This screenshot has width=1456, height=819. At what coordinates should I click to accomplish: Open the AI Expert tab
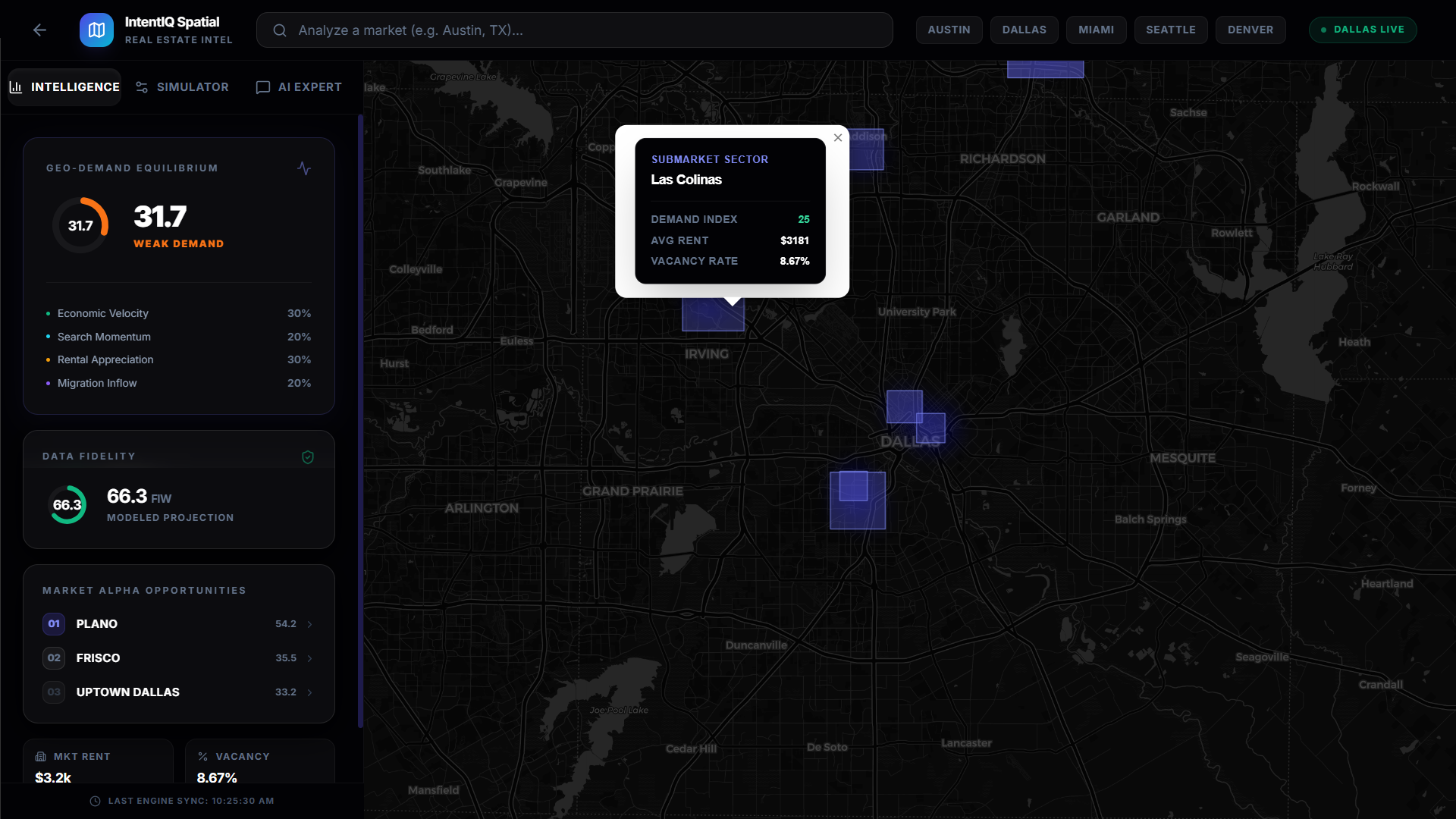point(300,87)
